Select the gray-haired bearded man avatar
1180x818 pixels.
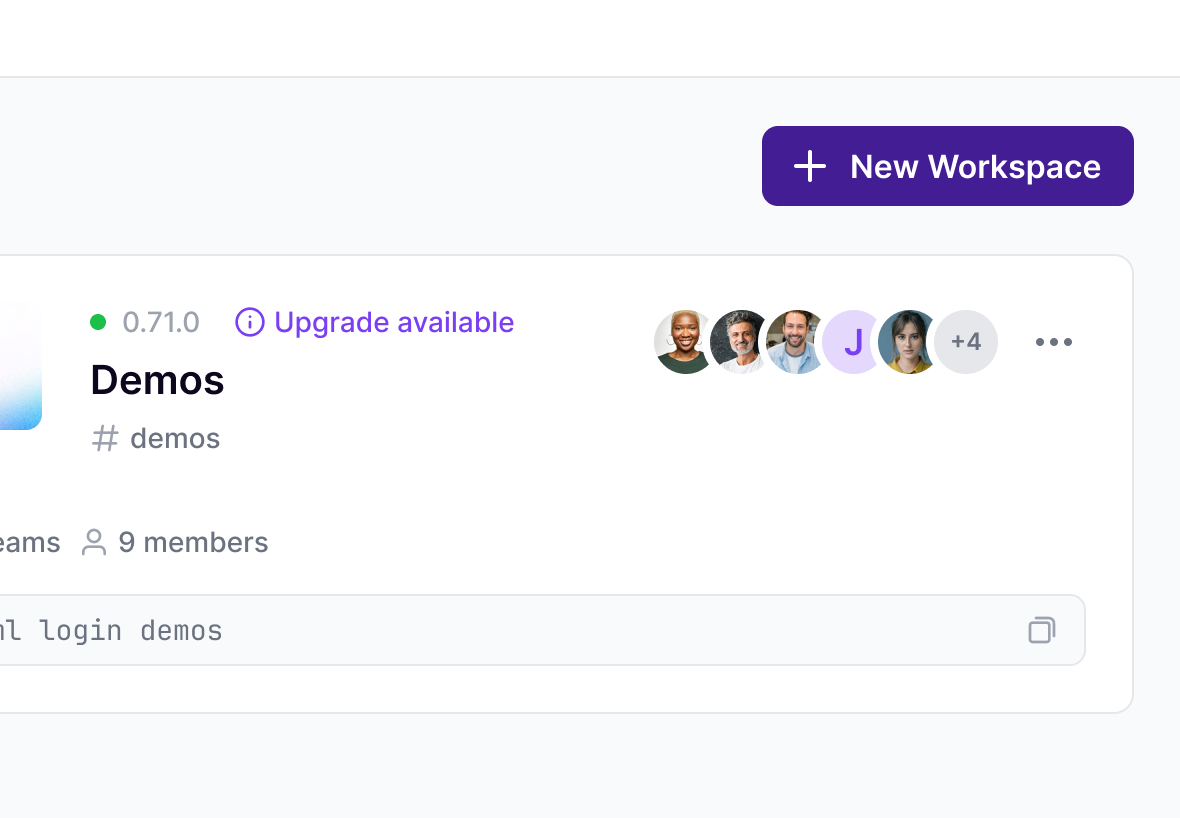[738, 342]
